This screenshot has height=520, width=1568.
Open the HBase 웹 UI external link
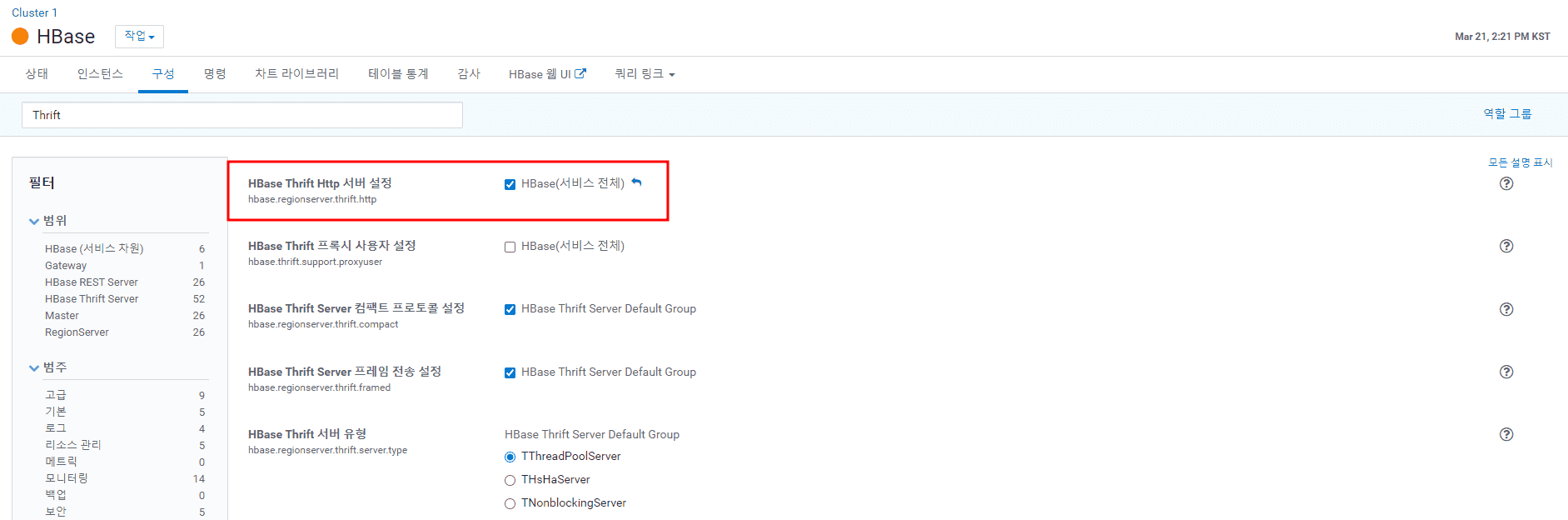tap(547, 74)
